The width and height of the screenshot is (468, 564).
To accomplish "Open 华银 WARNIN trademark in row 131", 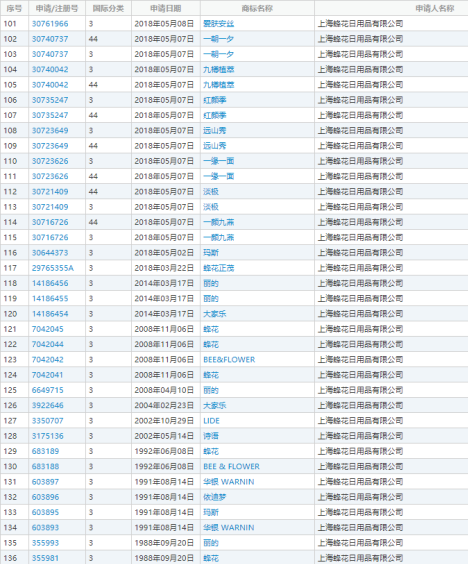I will [229, 482].
